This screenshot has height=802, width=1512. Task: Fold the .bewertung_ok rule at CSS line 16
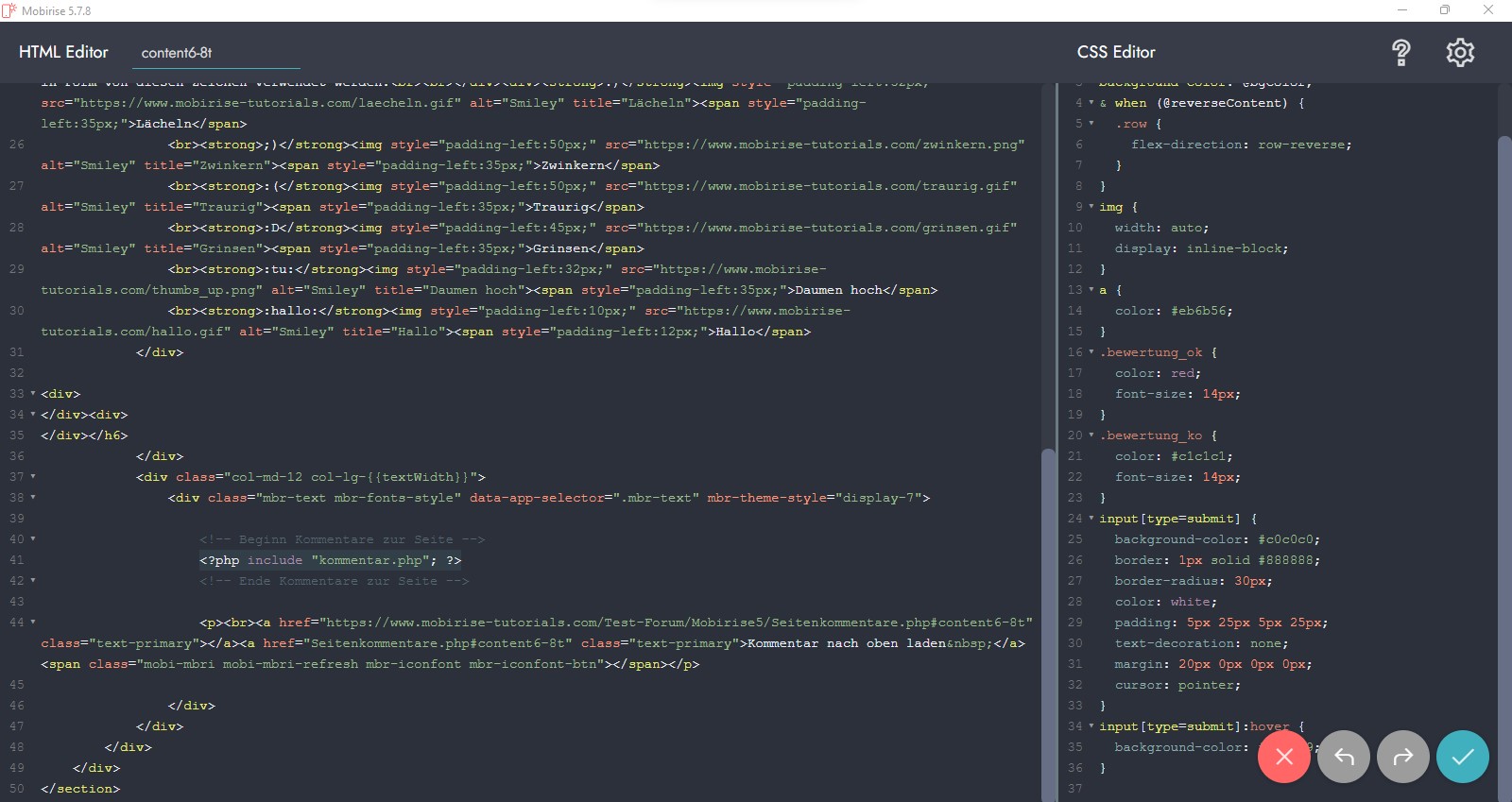pos(1091,352)
